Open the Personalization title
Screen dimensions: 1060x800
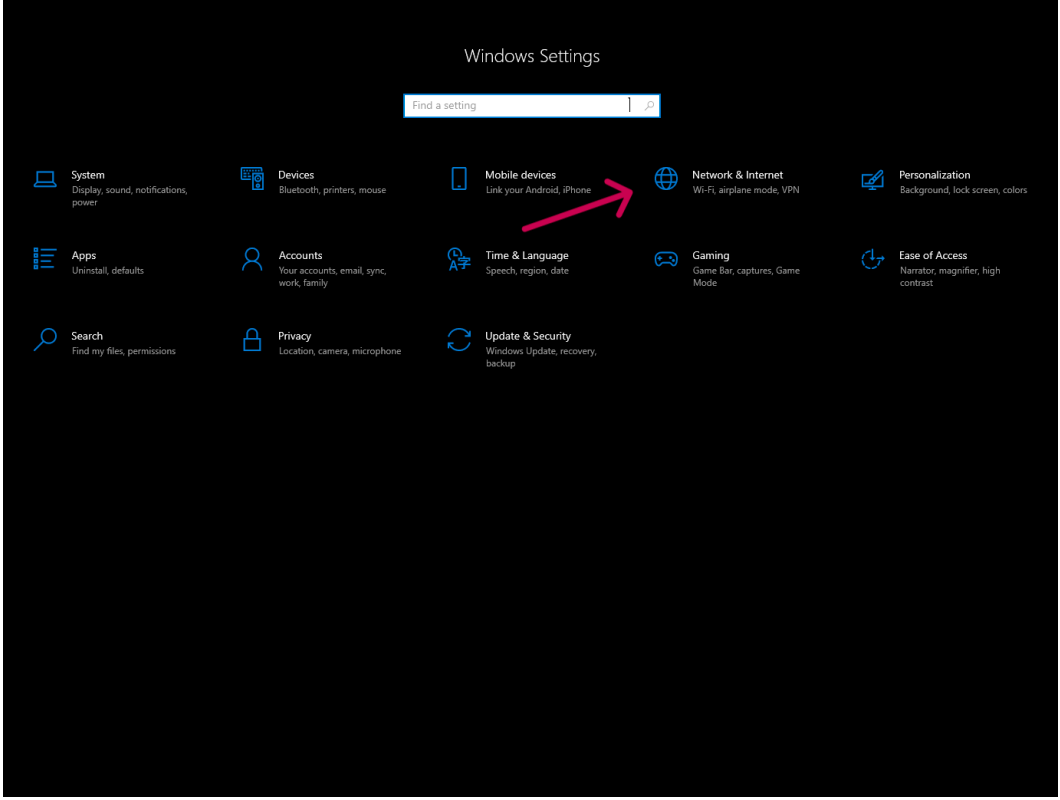click(x=934, y=175)
